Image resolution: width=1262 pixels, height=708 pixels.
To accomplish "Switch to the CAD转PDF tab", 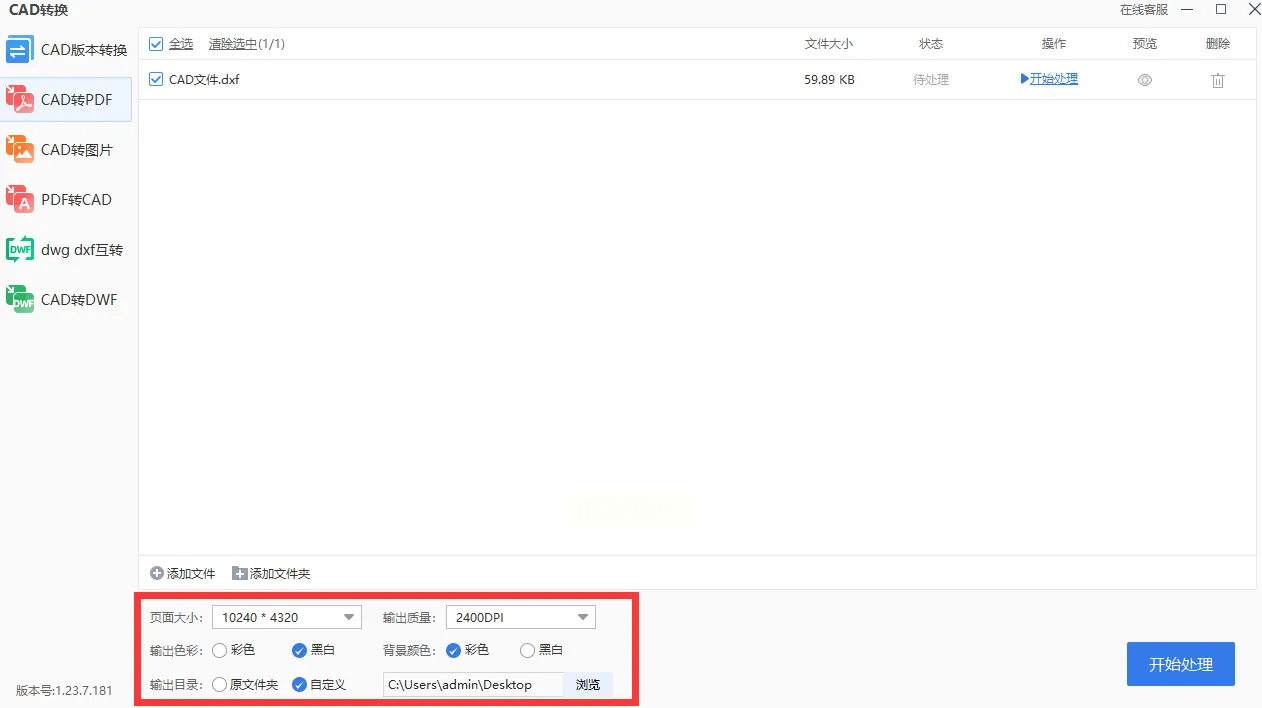I will point(66,100).
